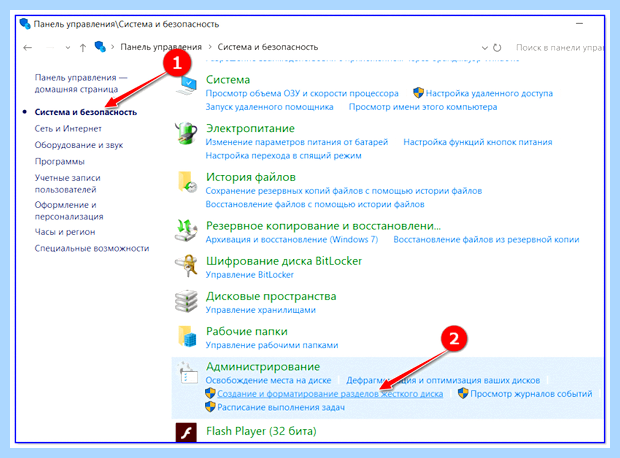Open Учетные записи пользователей category
Viewport: 620px width, 458px height.
68,184
